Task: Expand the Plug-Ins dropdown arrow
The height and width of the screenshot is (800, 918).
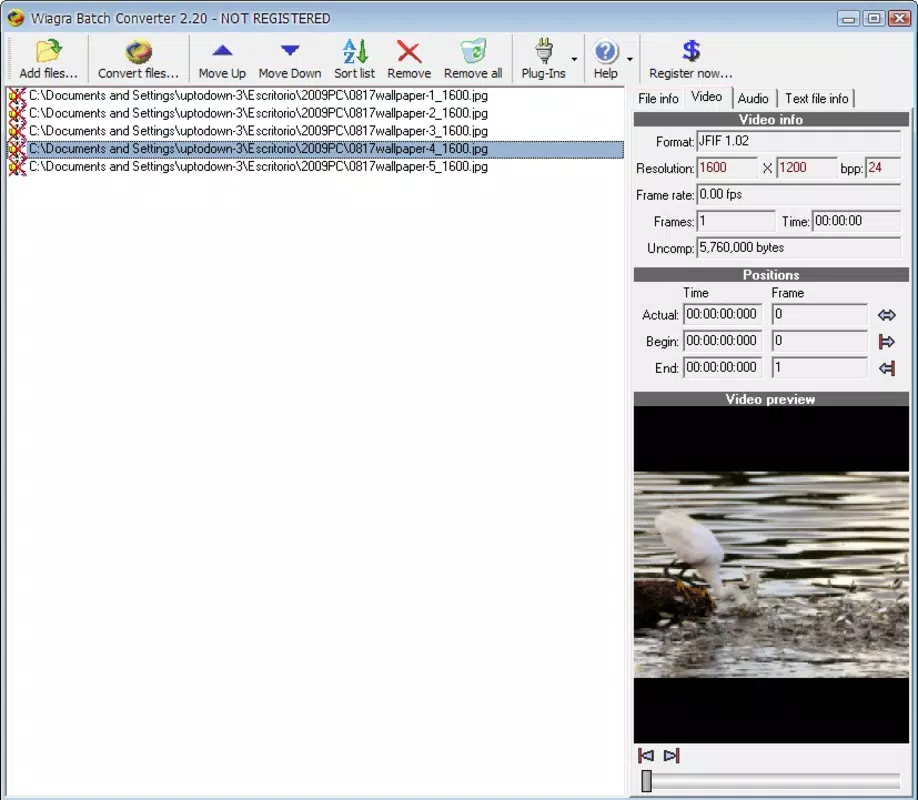Action: [x=574, y=59]
